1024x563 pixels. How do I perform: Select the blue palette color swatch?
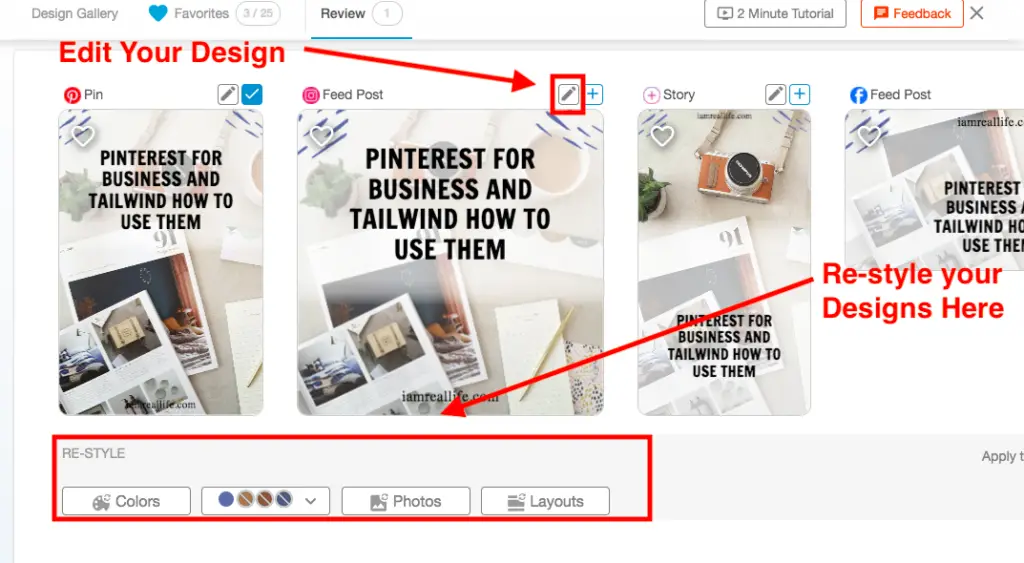point(226,500)
